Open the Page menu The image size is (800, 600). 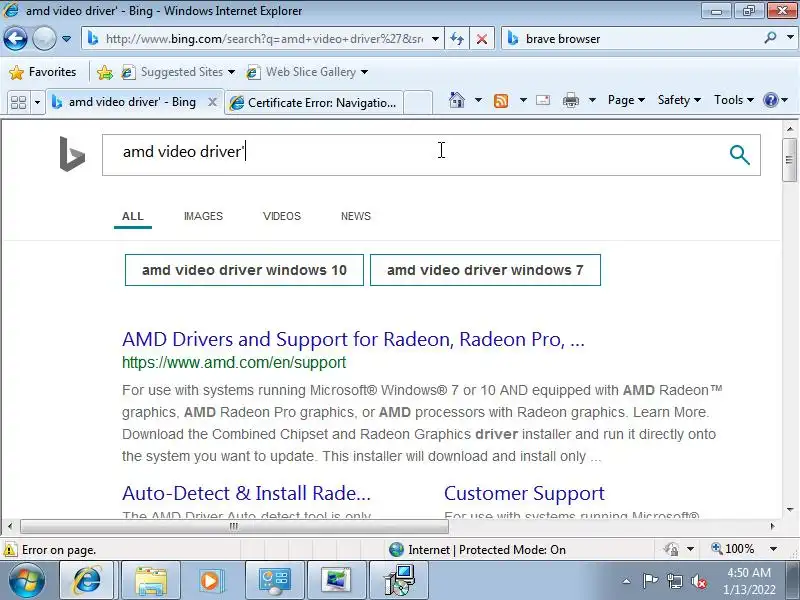pyautogui.click(x=626, y=100)
